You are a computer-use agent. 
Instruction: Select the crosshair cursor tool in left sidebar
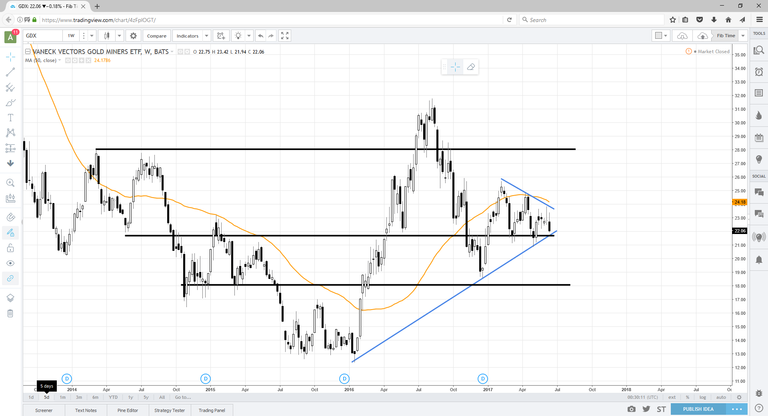coord(10,57)
